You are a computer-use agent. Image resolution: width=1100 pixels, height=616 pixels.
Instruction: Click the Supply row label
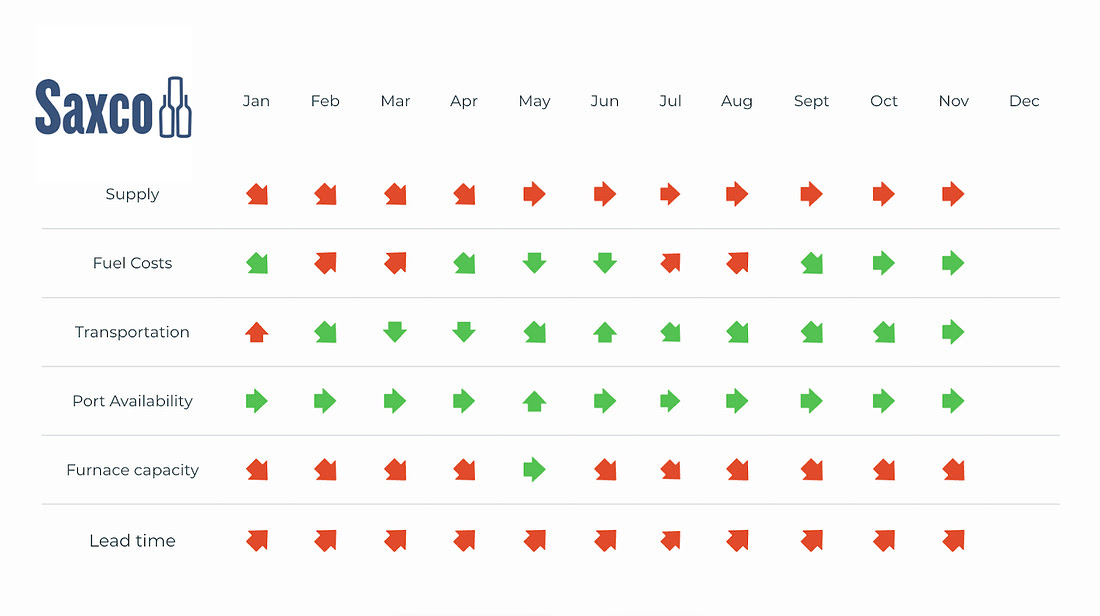[132, 194]
